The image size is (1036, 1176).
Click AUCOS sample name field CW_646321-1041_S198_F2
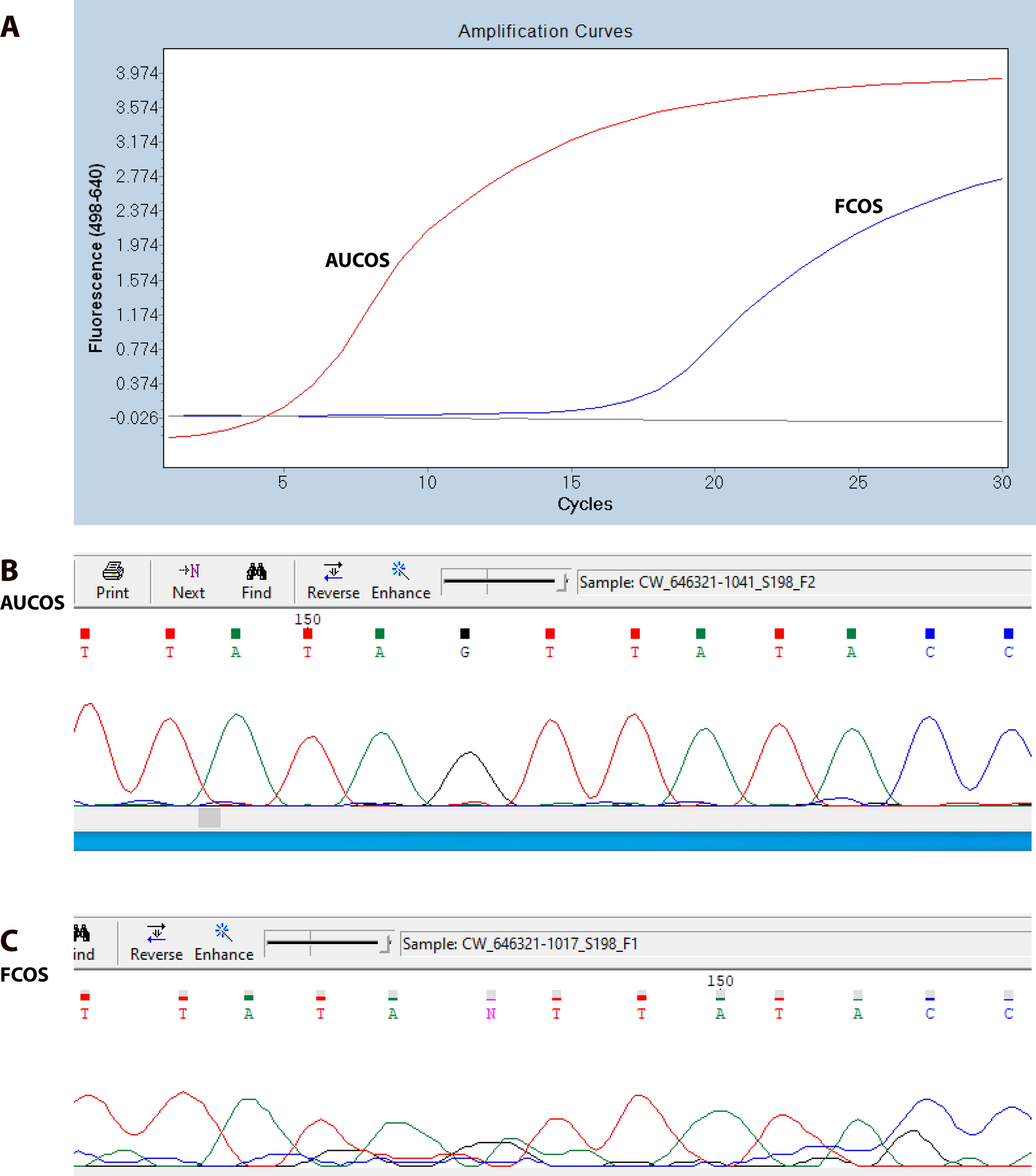[804, 581]
